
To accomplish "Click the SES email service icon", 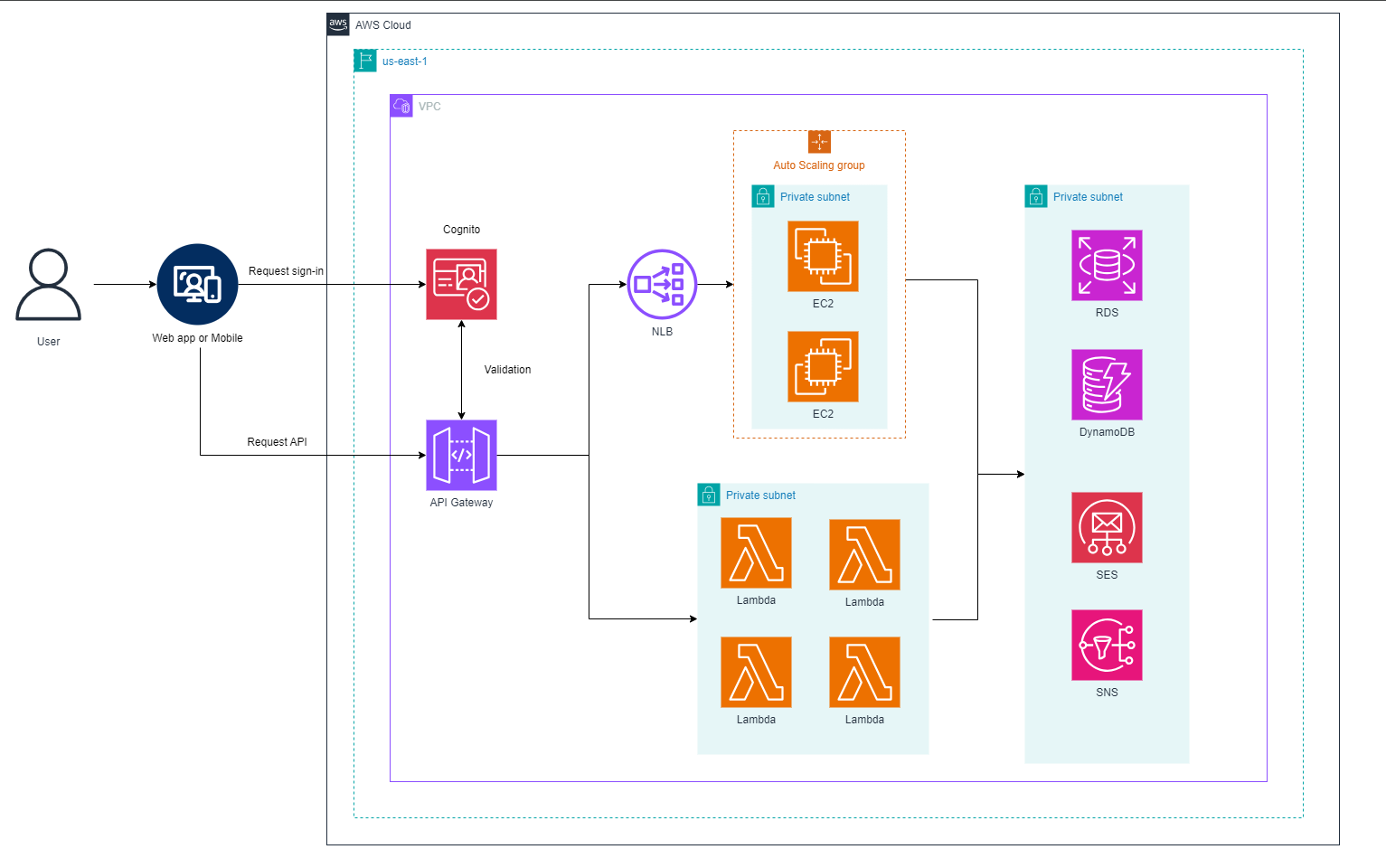I will coord(1107,527).
